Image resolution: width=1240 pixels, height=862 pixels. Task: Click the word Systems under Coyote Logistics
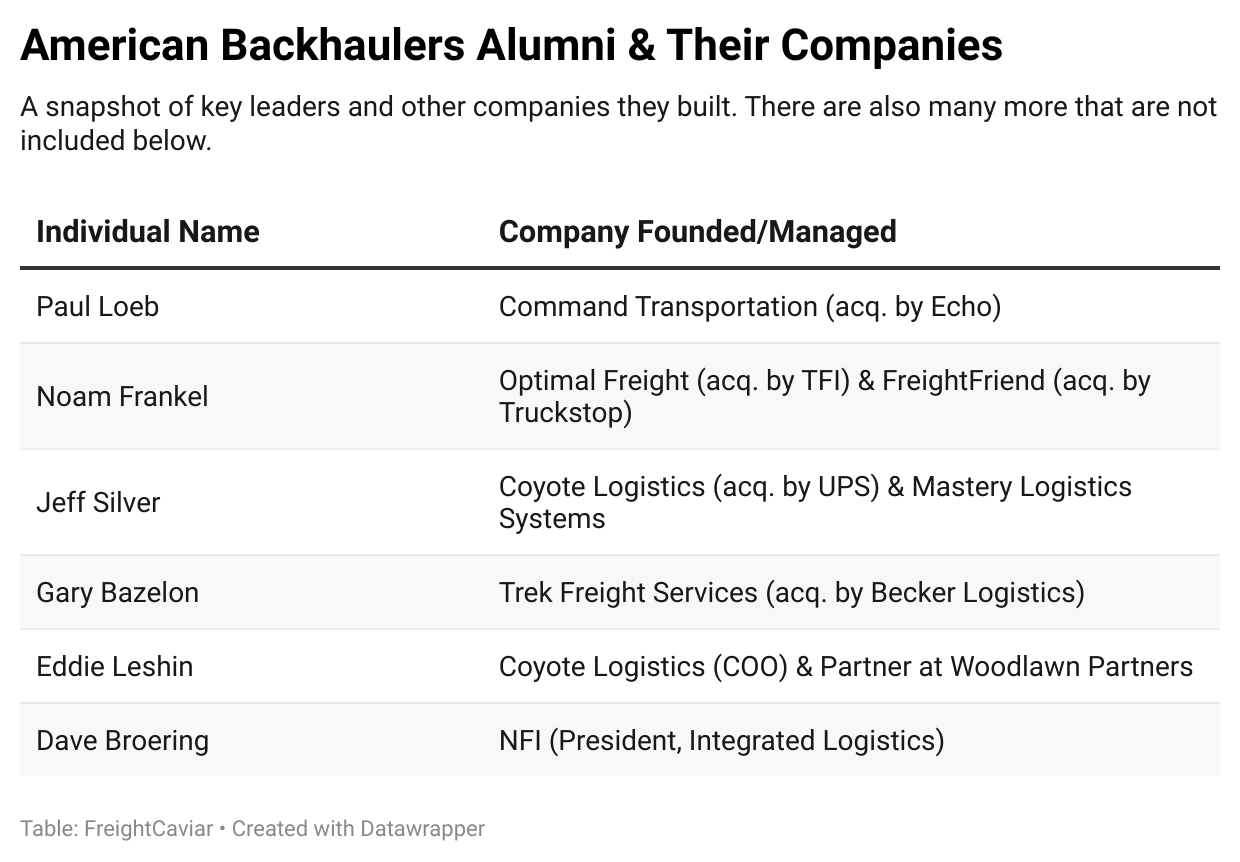552,518
